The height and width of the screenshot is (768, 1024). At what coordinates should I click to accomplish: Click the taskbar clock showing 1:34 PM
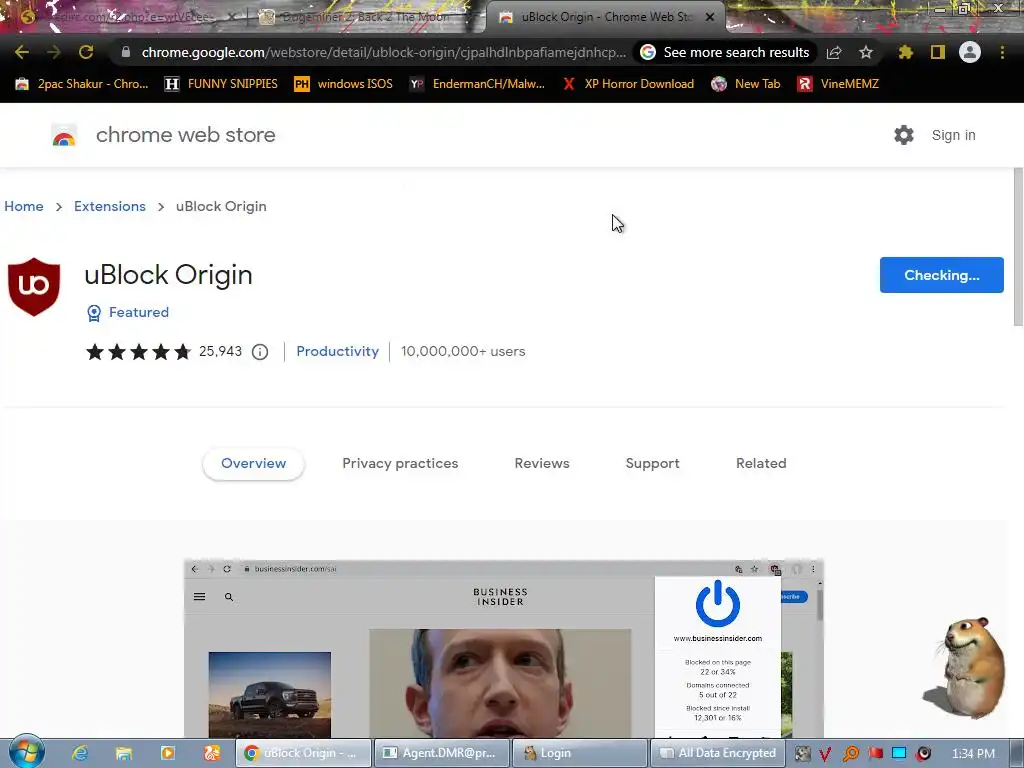coord(973,754)
